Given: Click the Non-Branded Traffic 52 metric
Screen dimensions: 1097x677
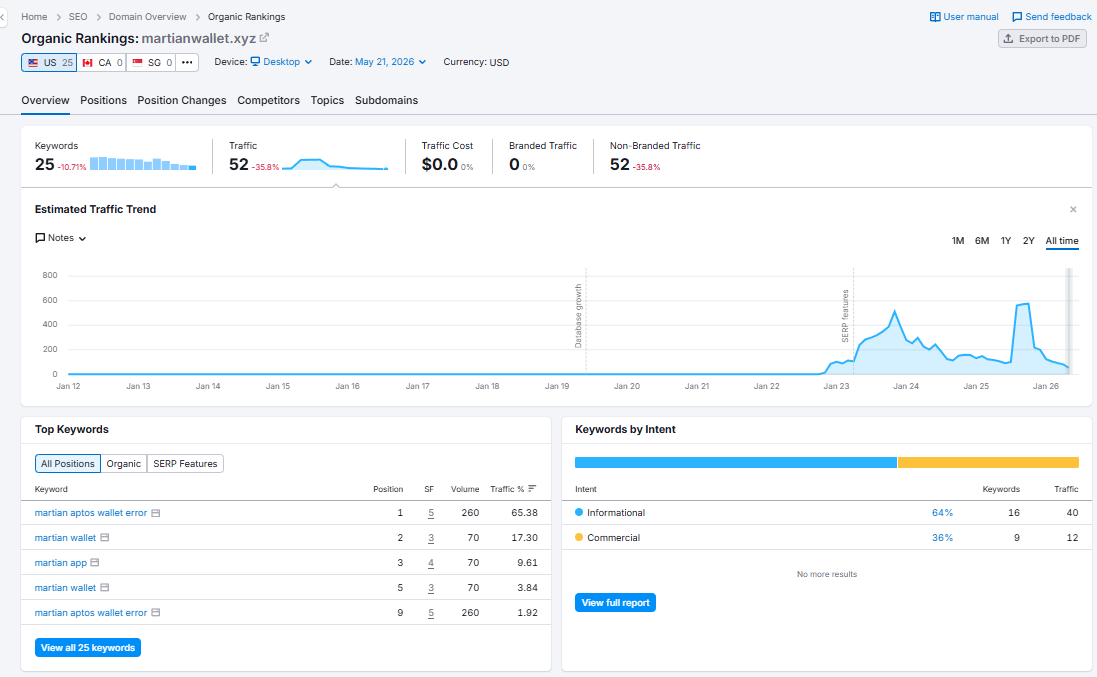Looking at the screenshot, I should pyautogui.click(x=620, y=164).
